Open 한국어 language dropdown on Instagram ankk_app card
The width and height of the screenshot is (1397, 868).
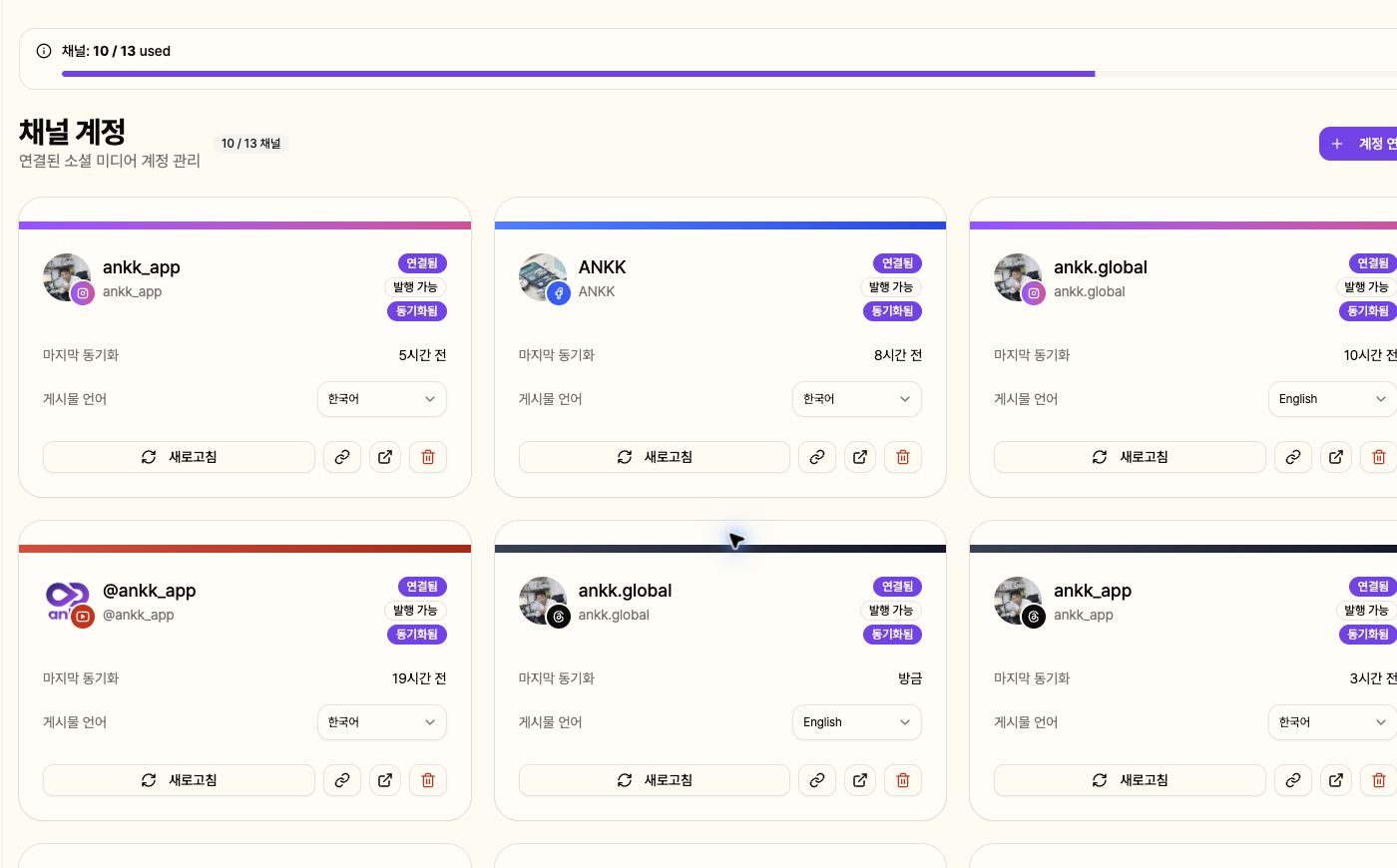click(x=382, y=399)
